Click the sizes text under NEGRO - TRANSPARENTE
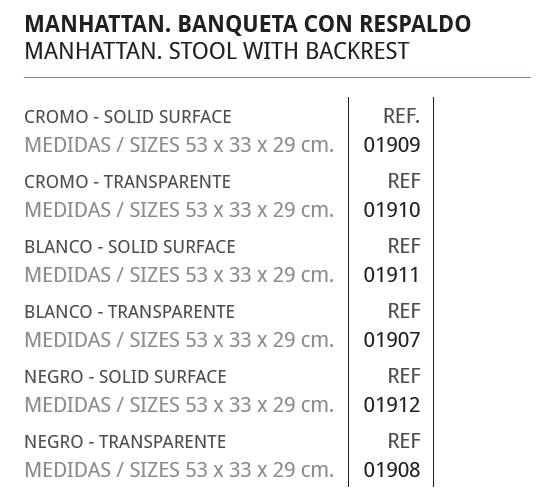Viewport: 550px width, 502px height. coord(179,470)
